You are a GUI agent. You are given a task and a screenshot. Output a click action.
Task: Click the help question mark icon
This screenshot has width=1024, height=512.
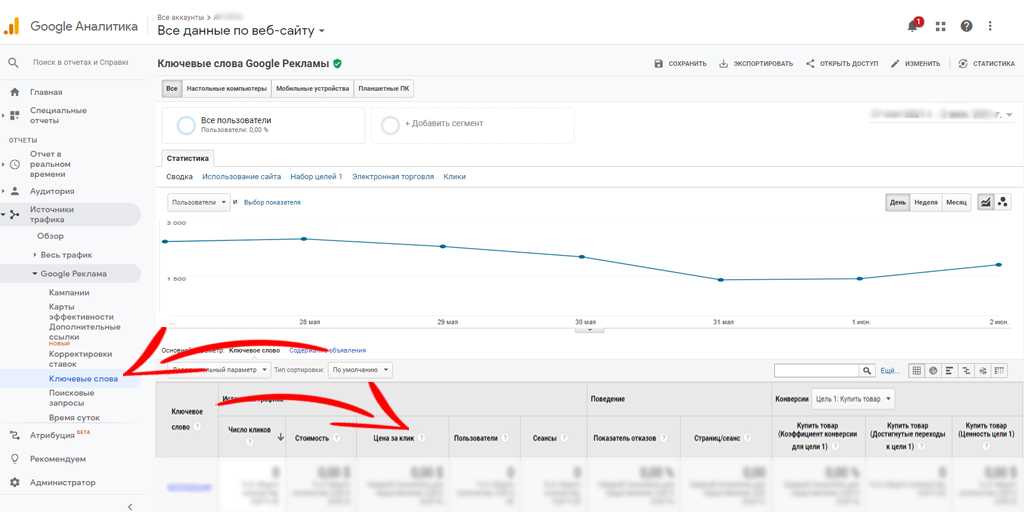point(966,26)
